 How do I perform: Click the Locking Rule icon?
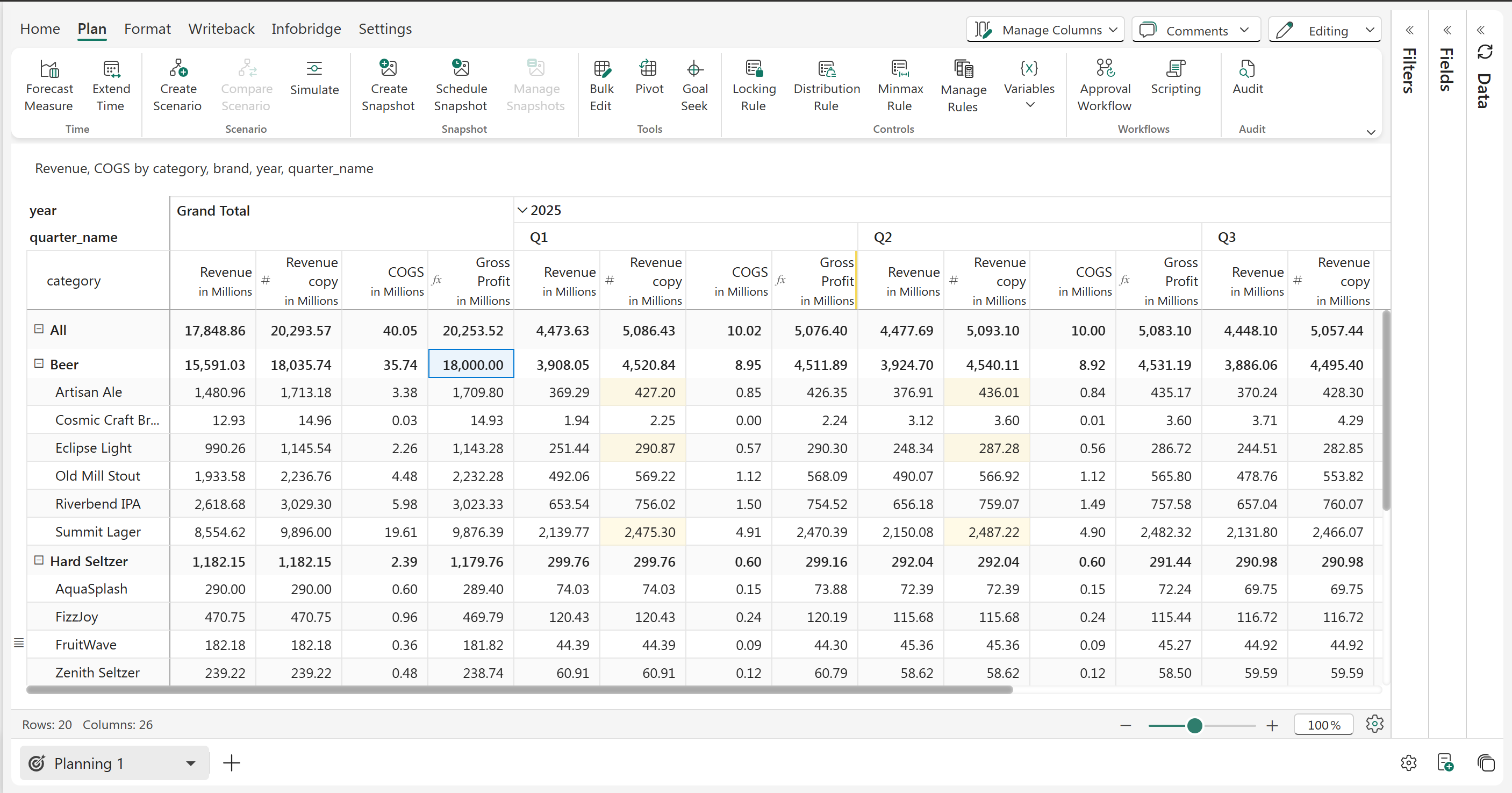754,69
